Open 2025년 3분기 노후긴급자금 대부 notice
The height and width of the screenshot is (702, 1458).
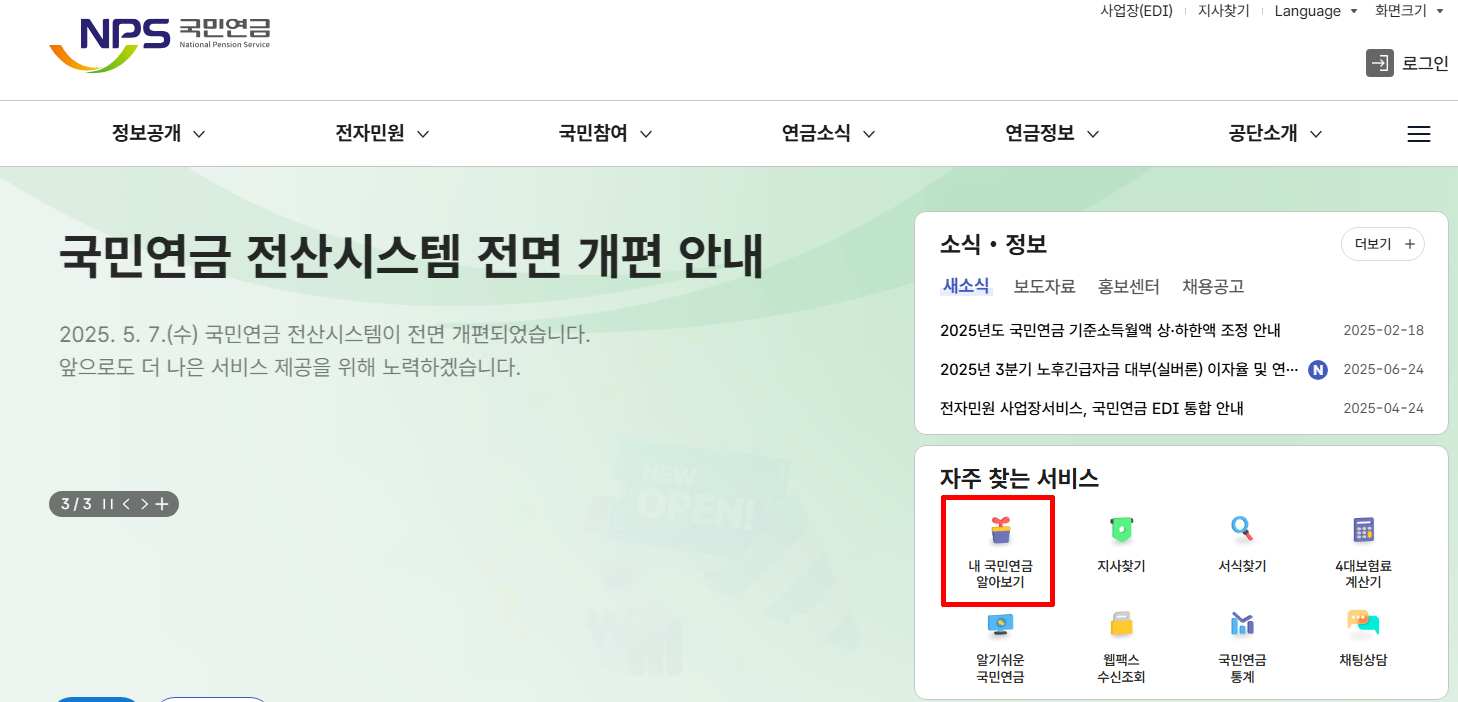[1120, 369]
